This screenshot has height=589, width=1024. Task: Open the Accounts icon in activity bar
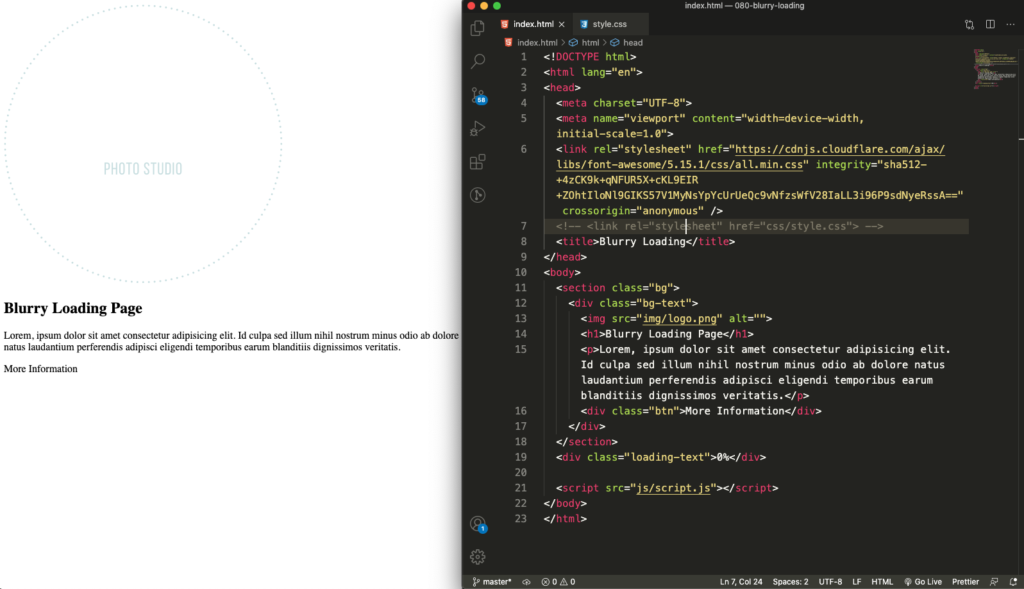[x=478, y=524]
